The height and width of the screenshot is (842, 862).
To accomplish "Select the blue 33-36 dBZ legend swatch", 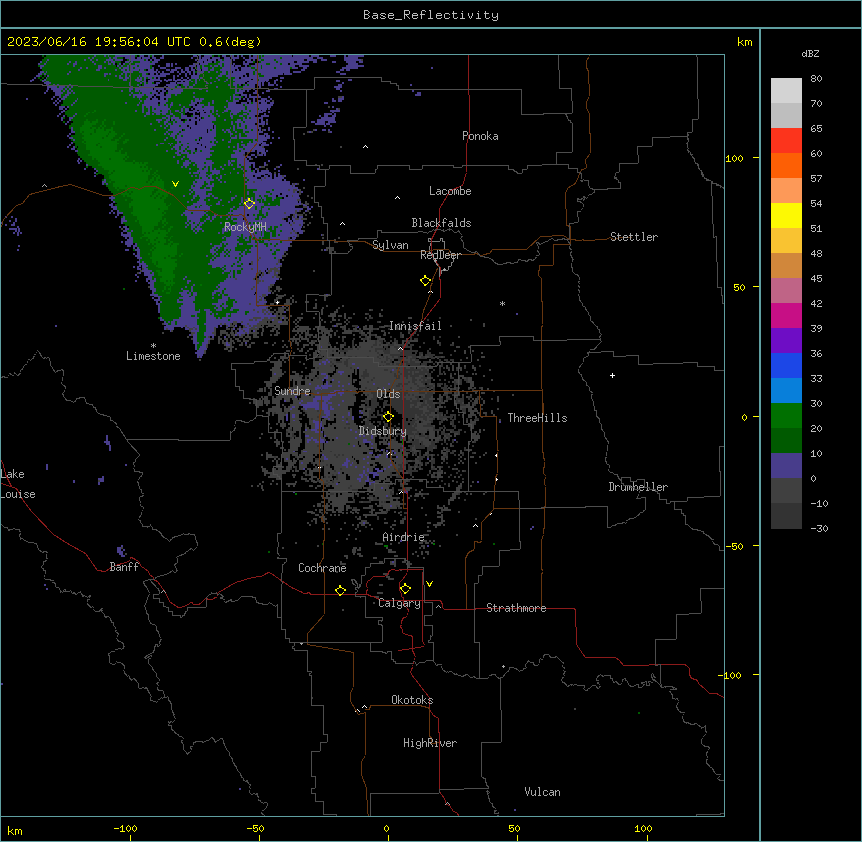I will click(x=786, y=366).
